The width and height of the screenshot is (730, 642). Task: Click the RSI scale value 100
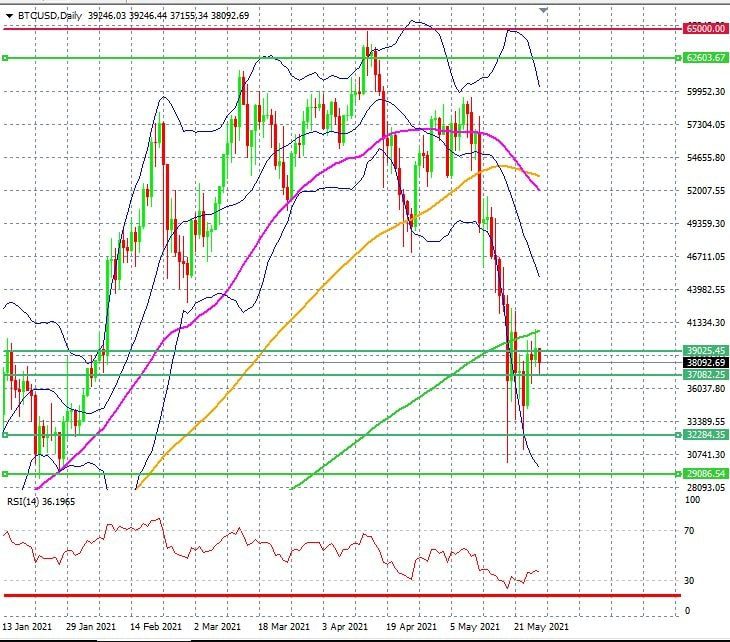pyautogui.click(x=692, y=500)
